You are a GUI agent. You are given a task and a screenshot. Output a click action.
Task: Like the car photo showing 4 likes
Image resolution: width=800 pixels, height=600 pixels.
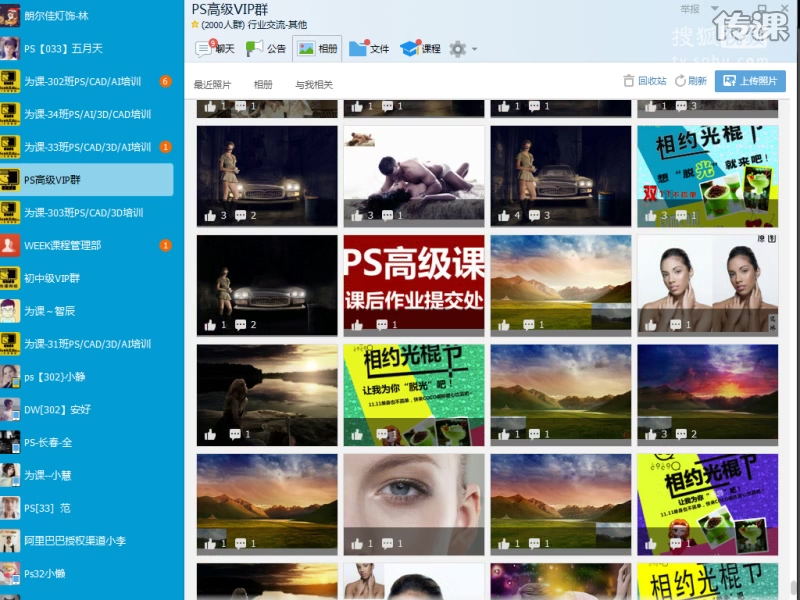504,216
